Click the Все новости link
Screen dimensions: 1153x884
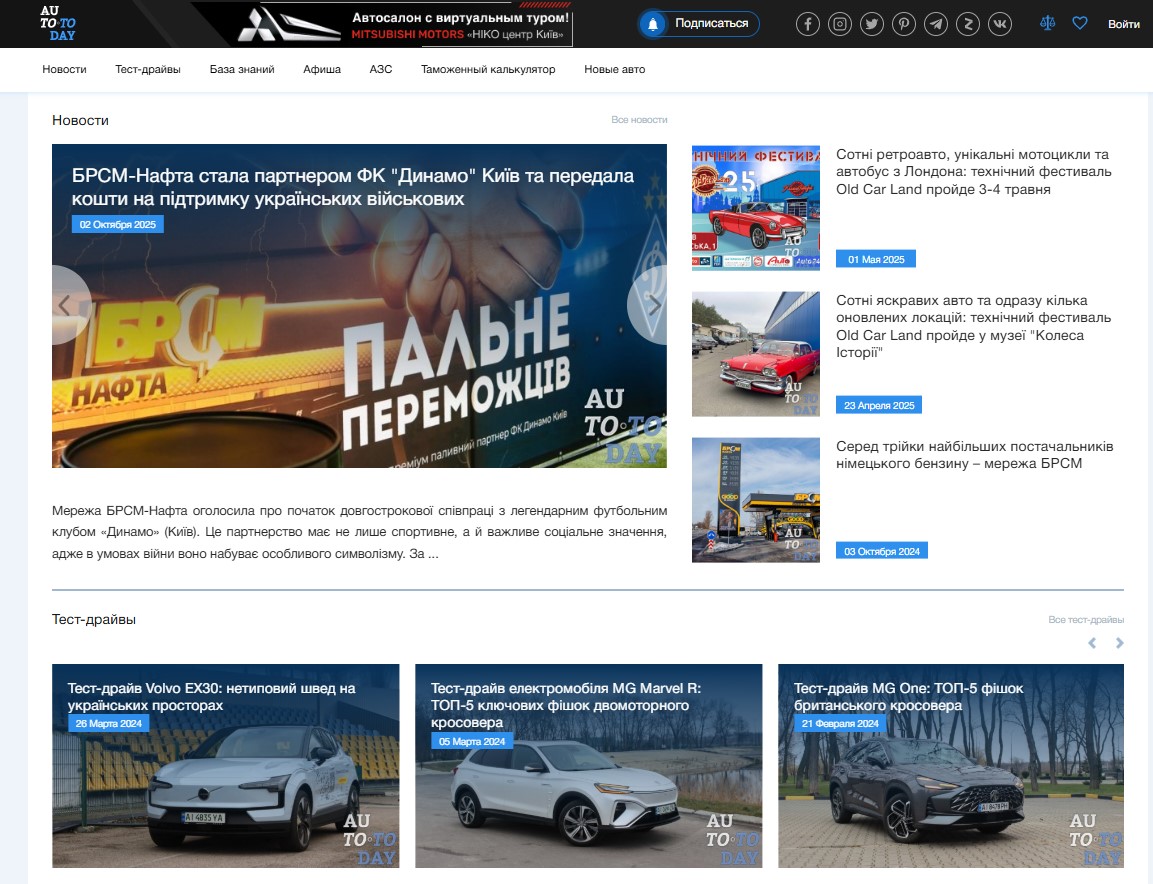tap(639, 119)
